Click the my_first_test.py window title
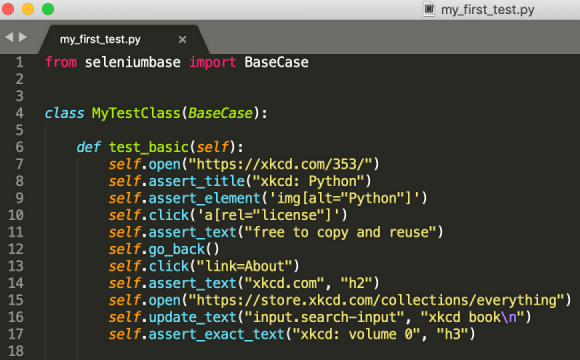 [488, 10]
